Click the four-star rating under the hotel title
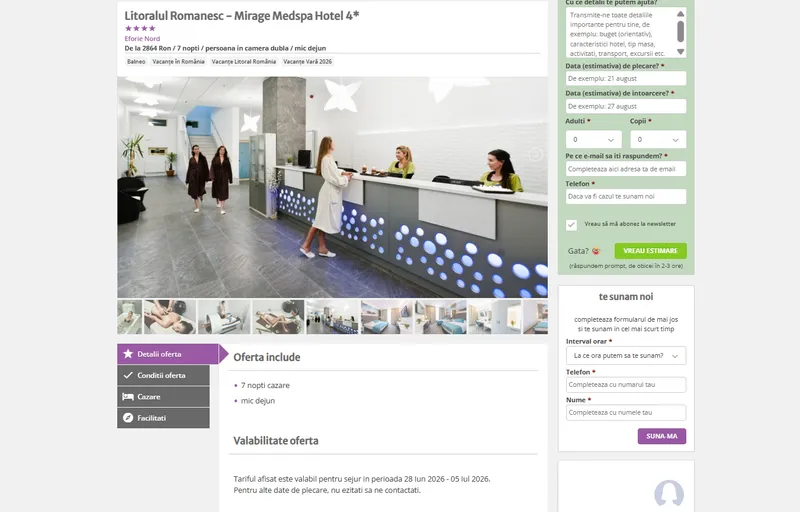This screenshot has height=512, width=800. 140,29
